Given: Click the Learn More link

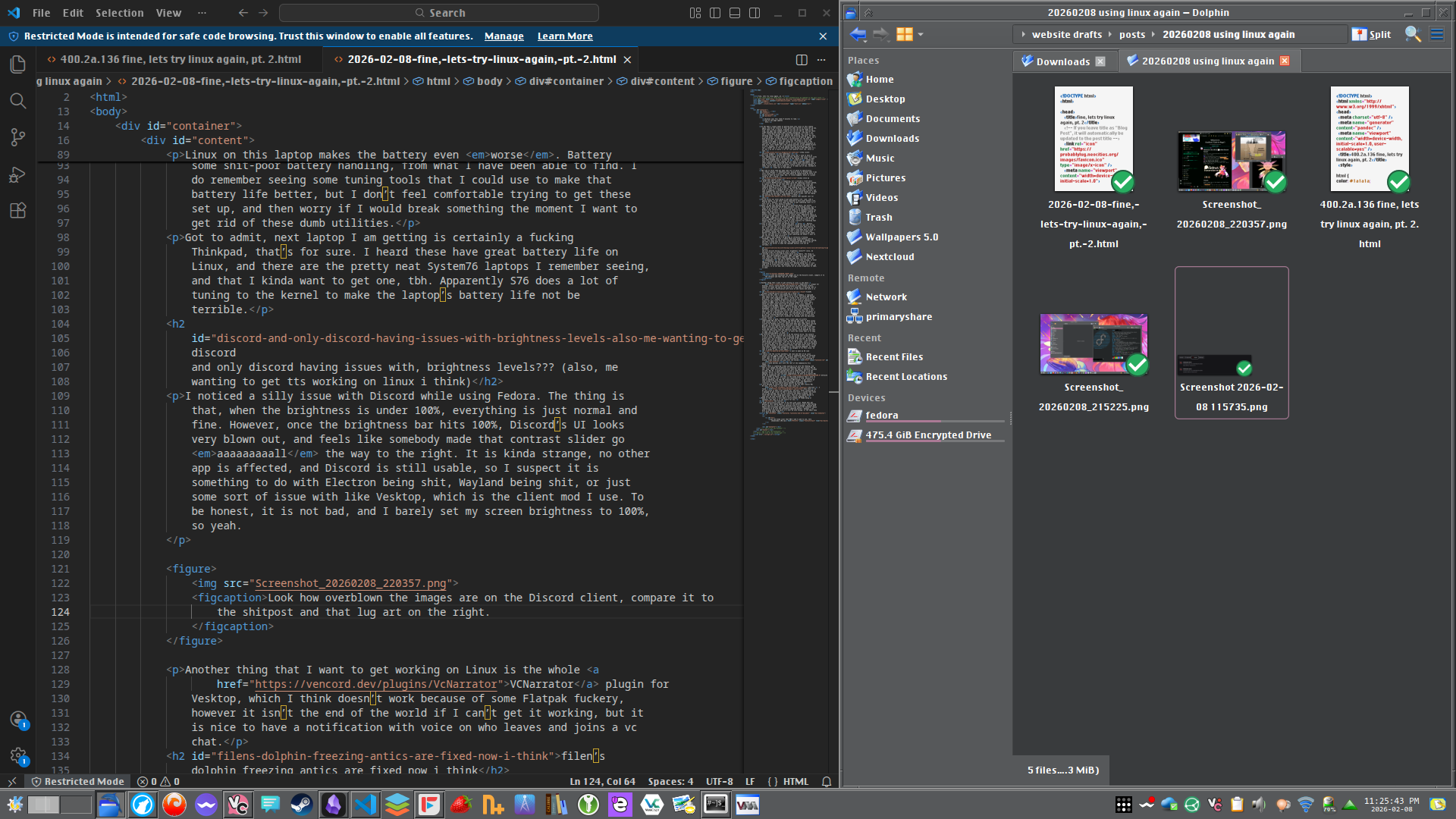Looking at the screenshot, I should tap(565, 36).
